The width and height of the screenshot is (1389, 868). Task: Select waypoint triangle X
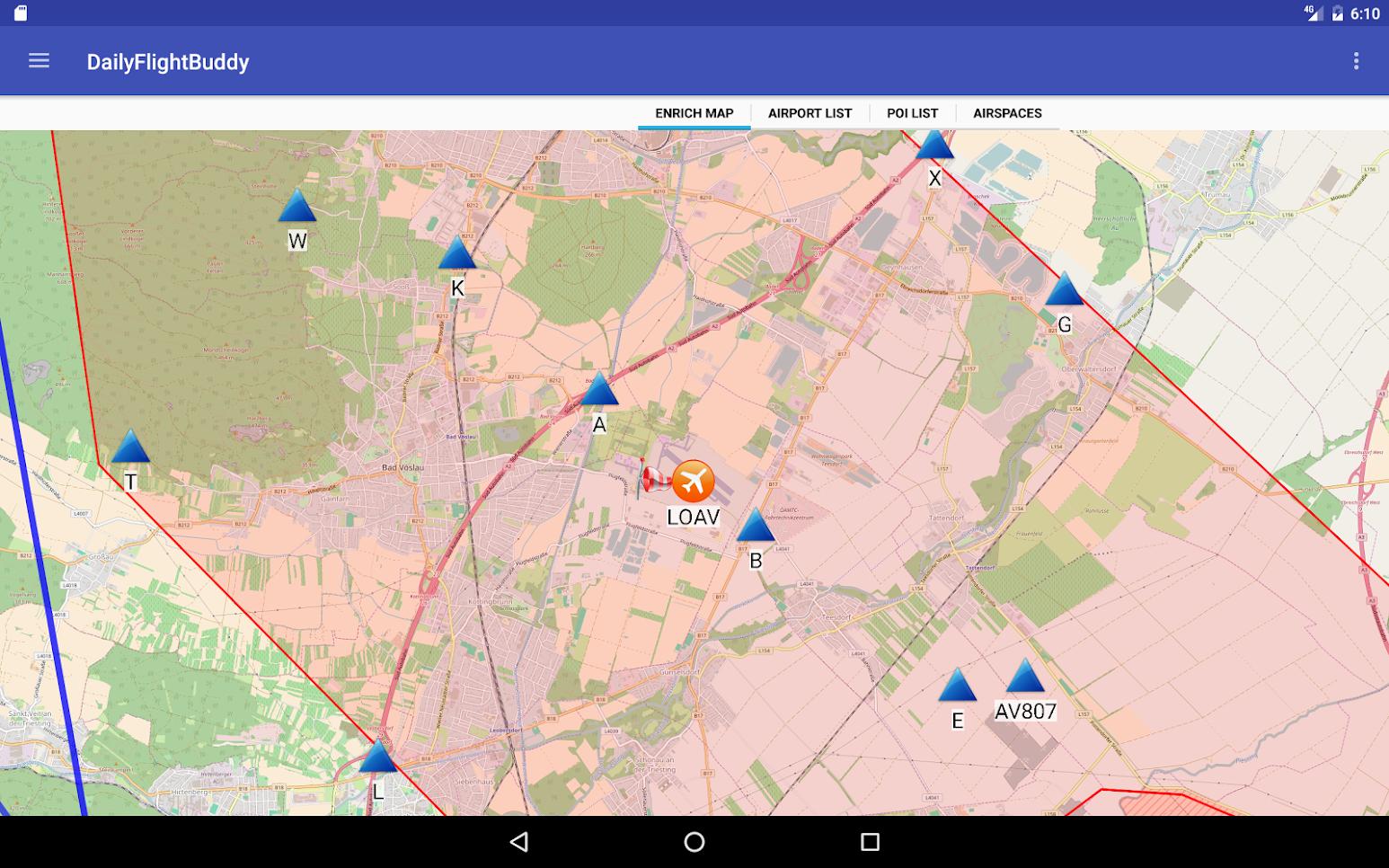click(x=934, y=145)
